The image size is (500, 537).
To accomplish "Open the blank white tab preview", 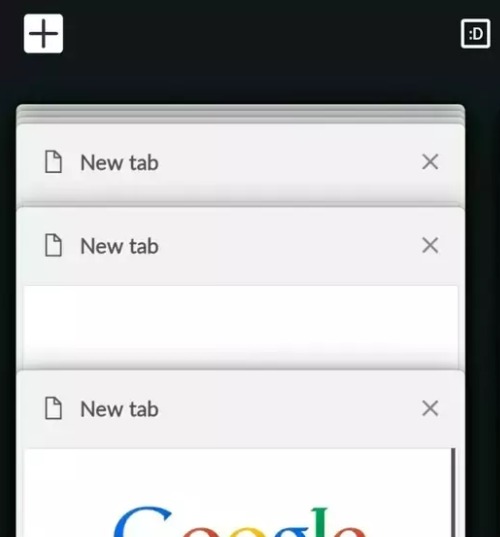I will (240, 326).
